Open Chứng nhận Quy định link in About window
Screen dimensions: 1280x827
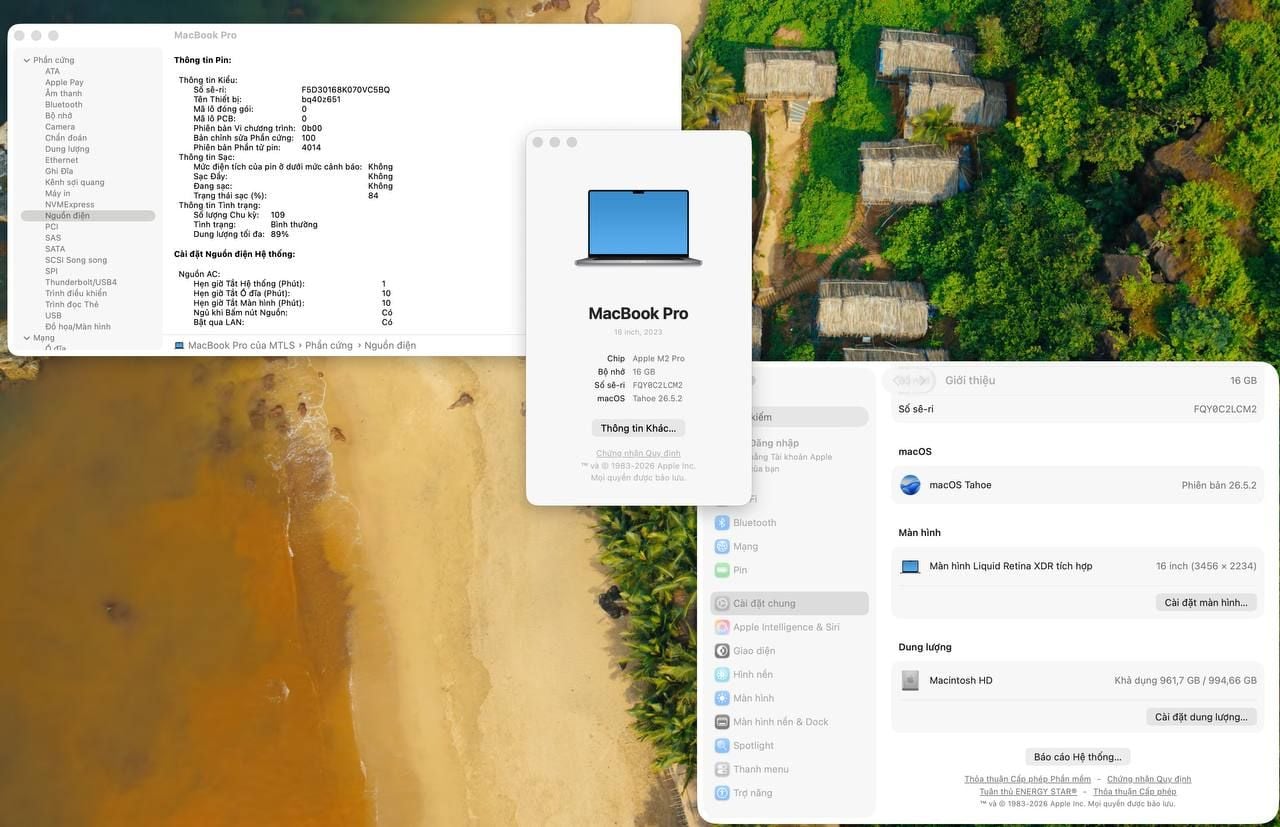638,454
